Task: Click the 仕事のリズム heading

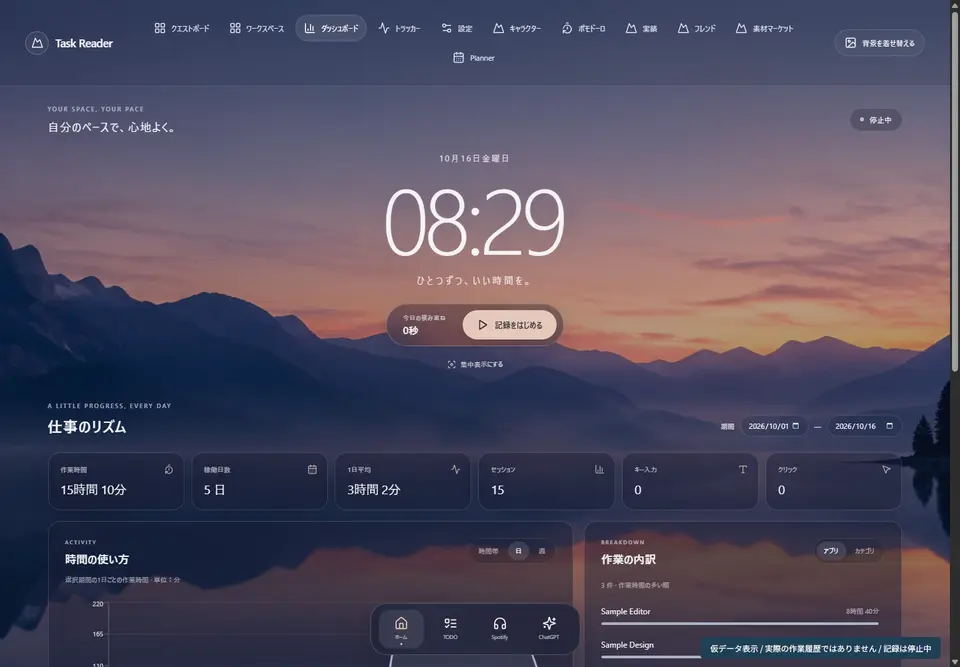Action: pyautogui.click(x=87, y=427)
